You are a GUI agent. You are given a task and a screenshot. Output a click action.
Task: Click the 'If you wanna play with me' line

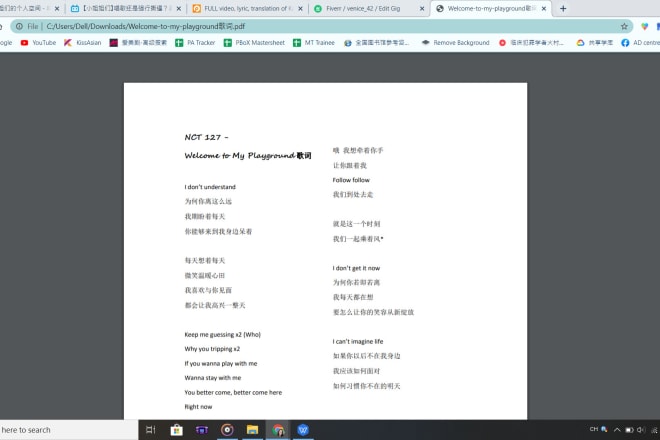221,364
